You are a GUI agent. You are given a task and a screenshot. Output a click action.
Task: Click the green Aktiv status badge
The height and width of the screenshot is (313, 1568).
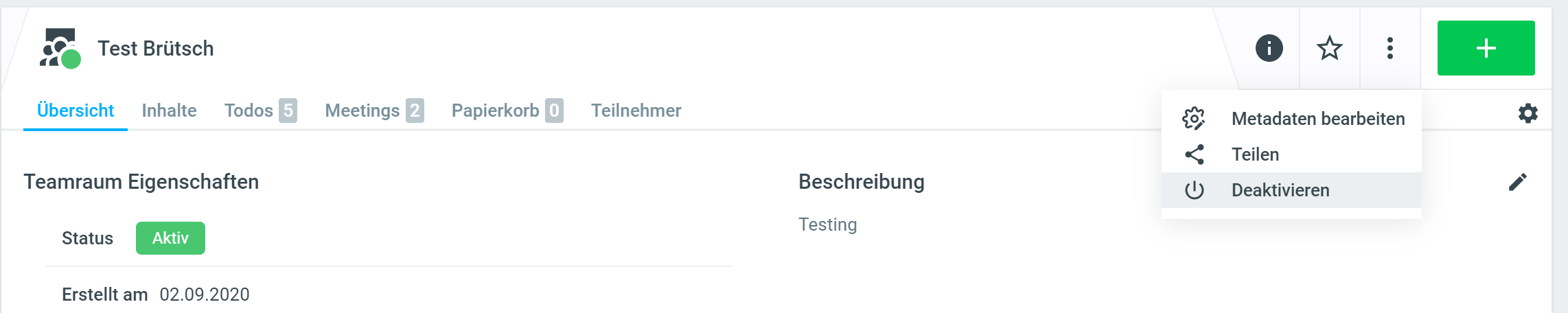click(170, 238)
